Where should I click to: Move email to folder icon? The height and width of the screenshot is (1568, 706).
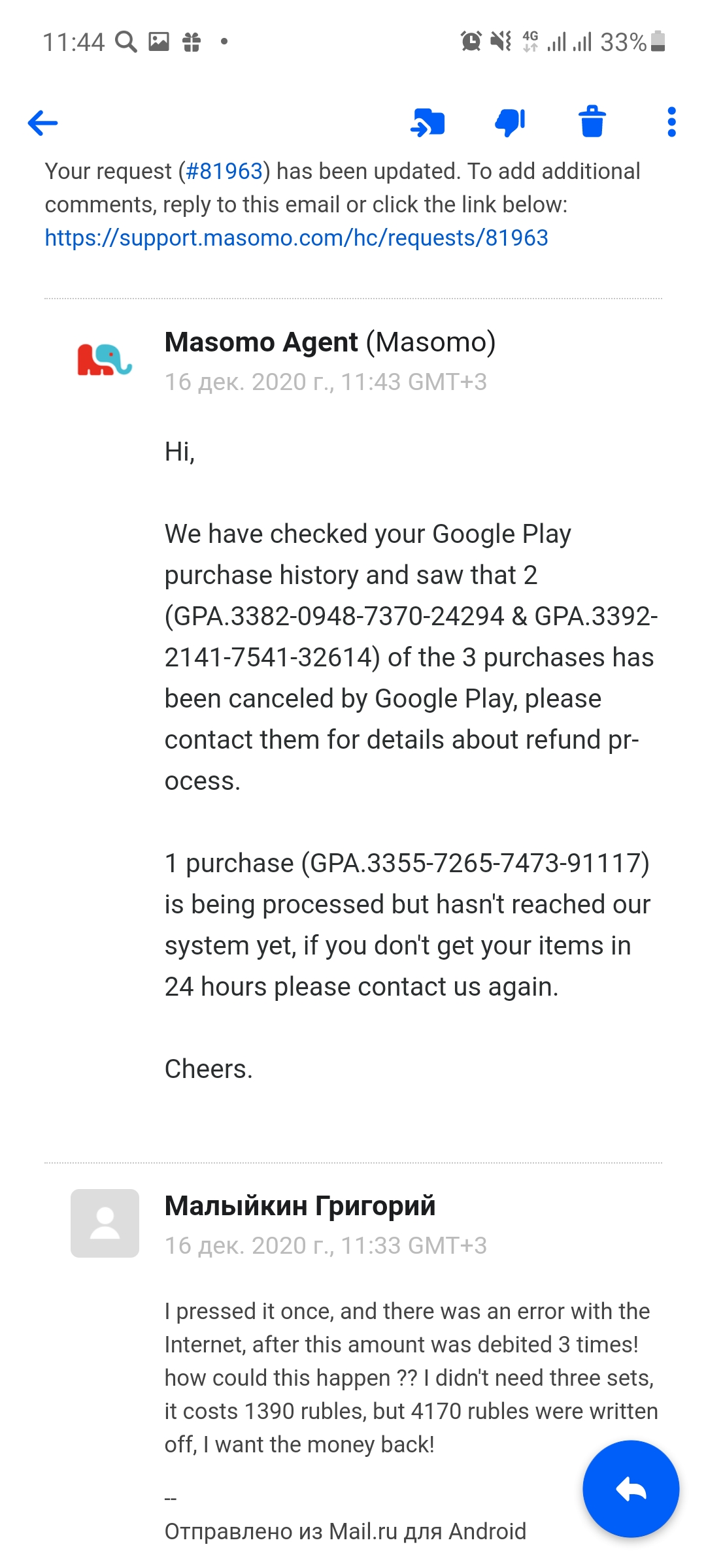pyautogui.click(x=428, y=122)
